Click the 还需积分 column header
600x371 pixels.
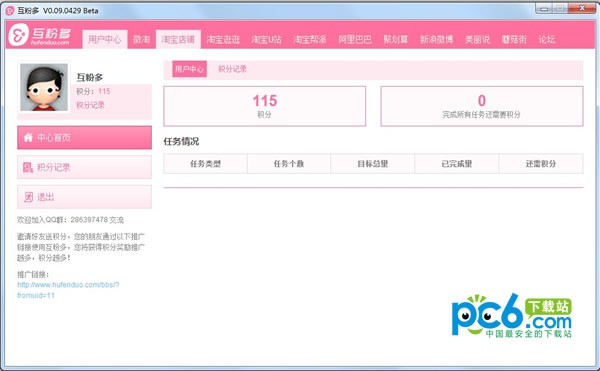(x=541, y=164)
